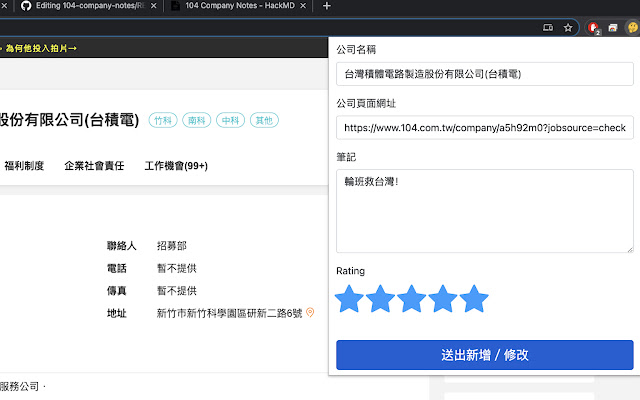Click the 中科 location tag
Screen dimensions: 640x400
(x=230, y=120)
